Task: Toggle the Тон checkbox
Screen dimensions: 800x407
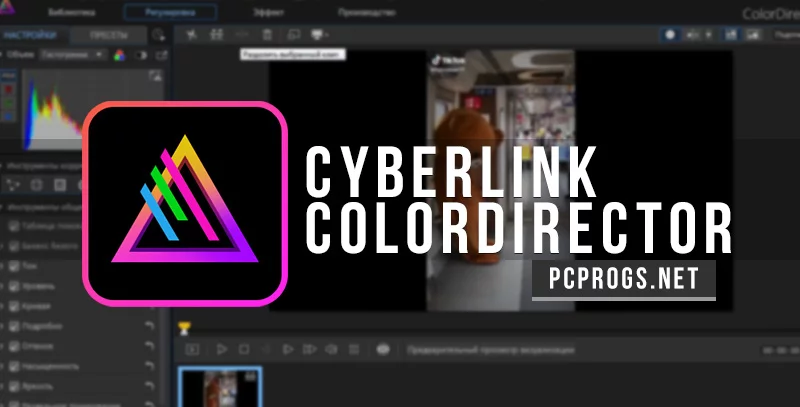Action: point(14,266)
